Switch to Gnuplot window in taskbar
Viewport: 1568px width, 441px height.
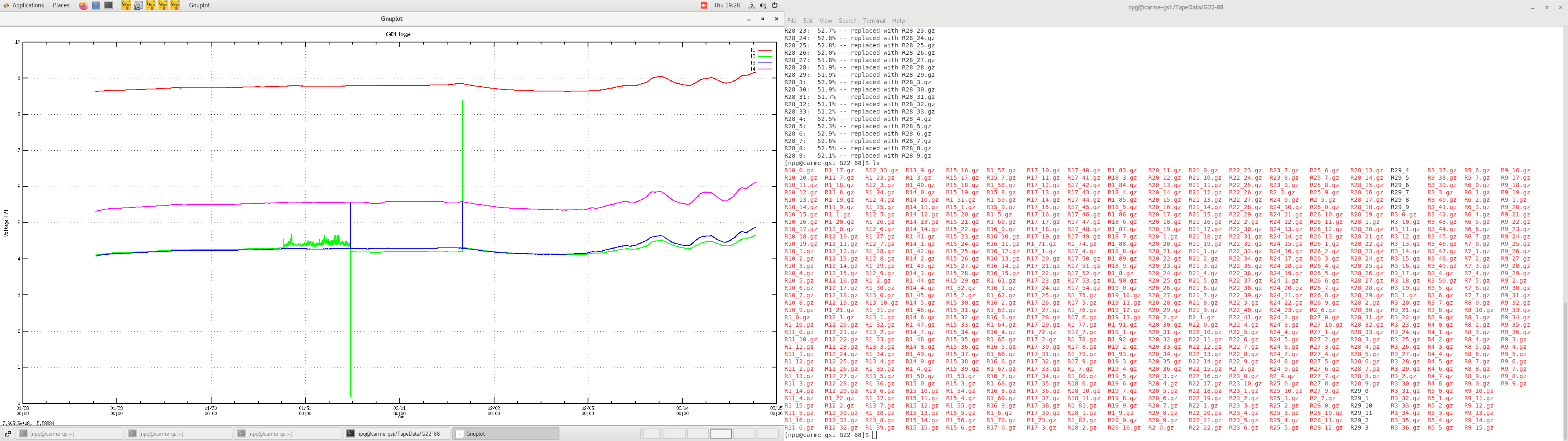pos(505,434)
